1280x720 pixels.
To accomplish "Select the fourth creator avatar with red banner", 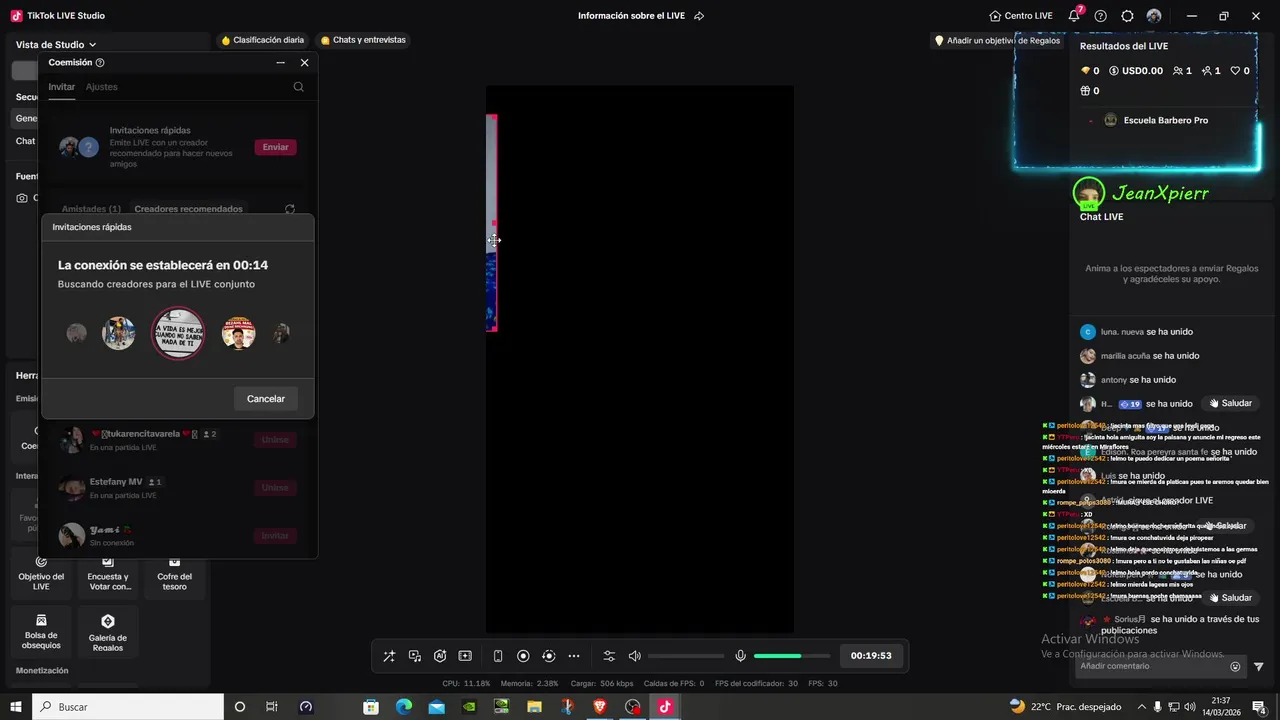I will click(x=238, y=333).
